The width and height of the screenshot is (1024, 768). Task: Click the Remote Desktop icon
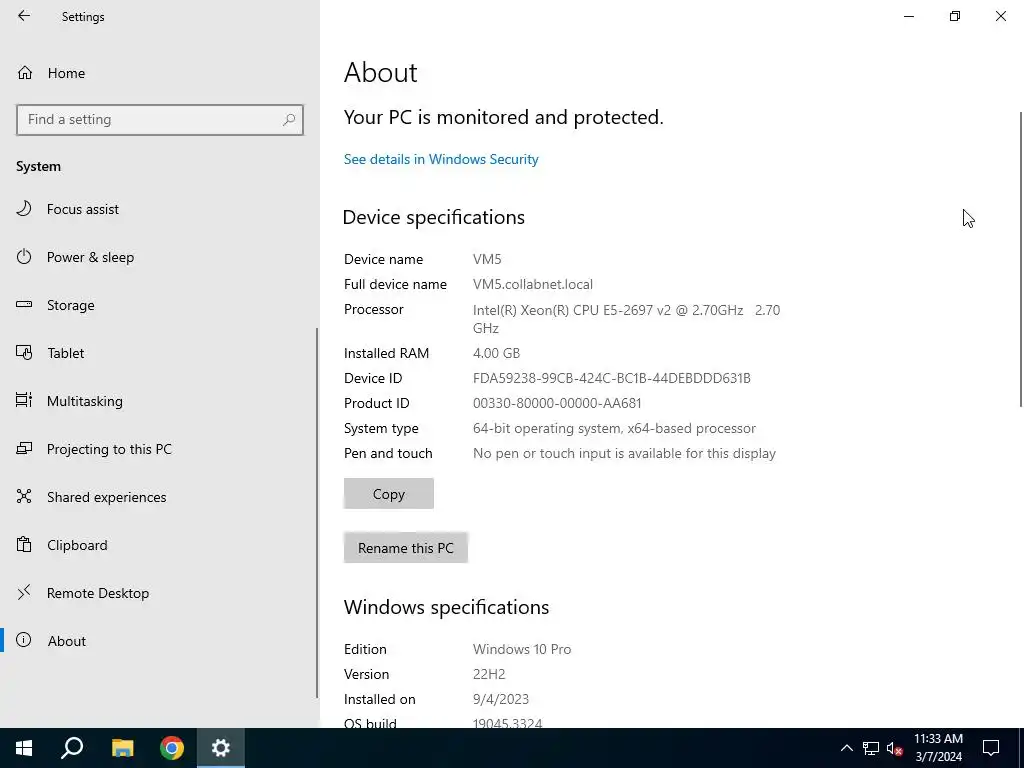point(24,592)
